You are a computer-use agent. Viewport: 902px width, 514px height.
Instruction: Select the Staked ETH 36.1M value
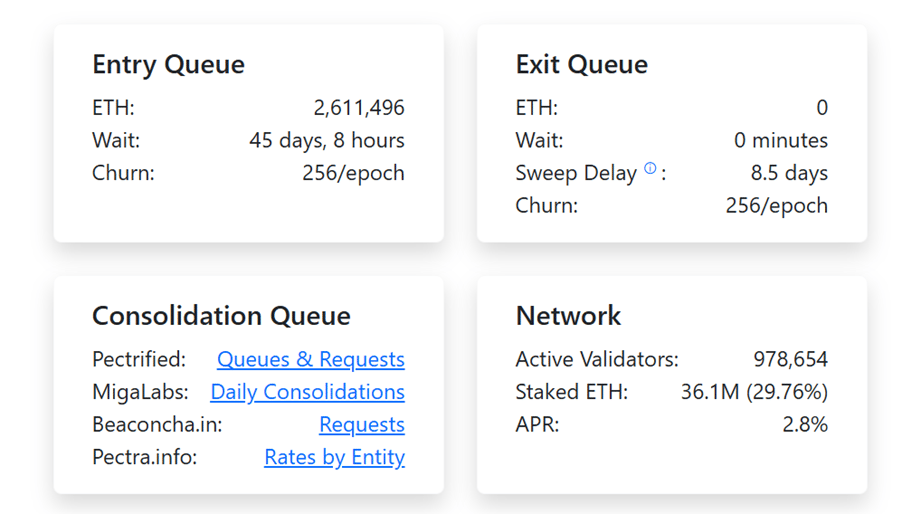[x=754, y=392]
